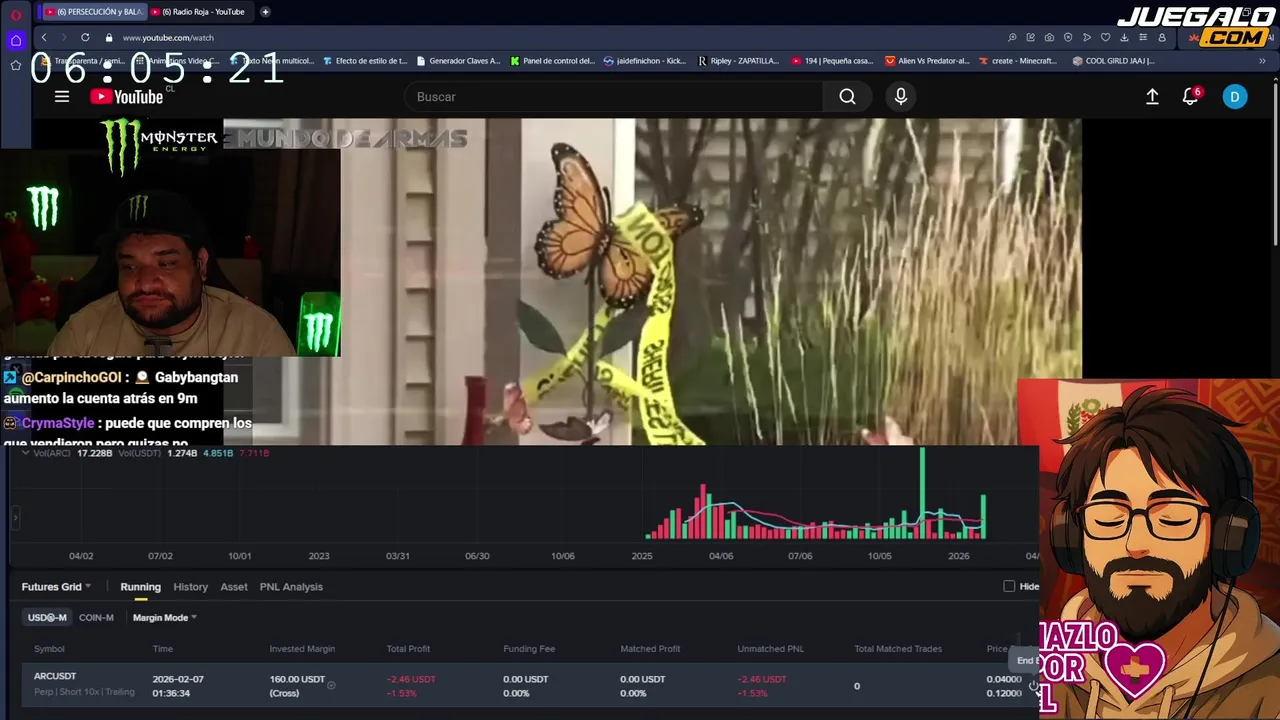
Task: Open the account avatar D
Action: click(1235, 96)
